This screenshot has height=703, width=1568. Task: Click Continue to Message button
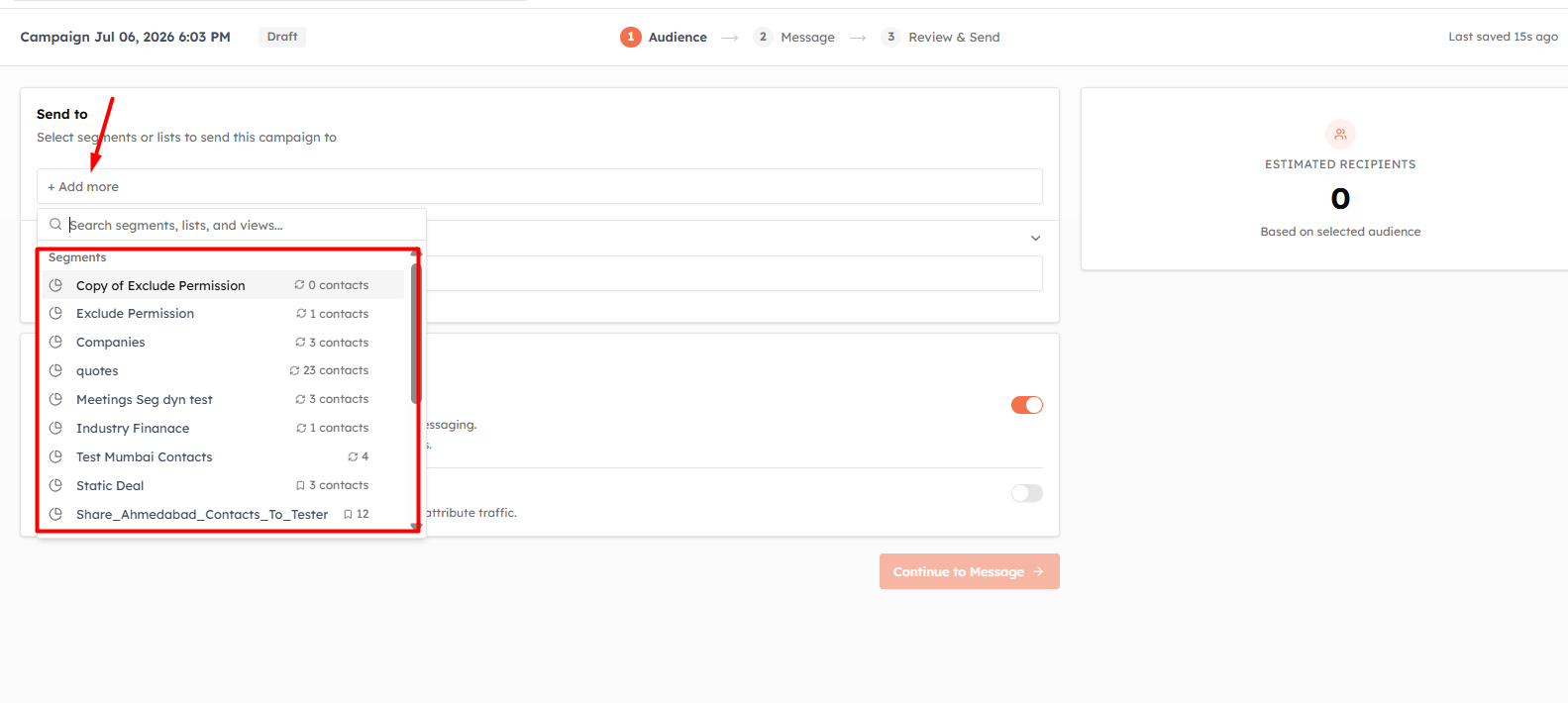point(970,571)
